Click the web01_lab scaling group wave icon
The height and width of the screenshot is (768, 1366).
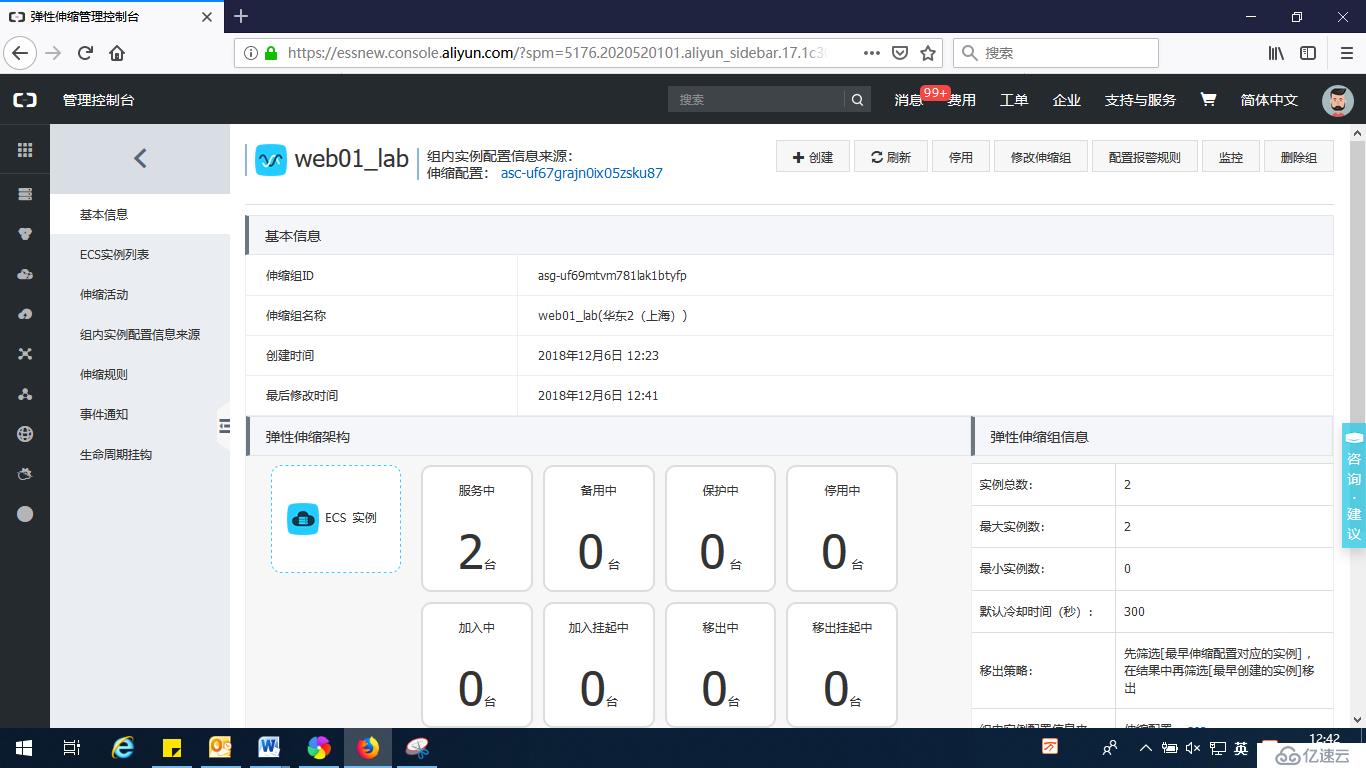(270, 160)
